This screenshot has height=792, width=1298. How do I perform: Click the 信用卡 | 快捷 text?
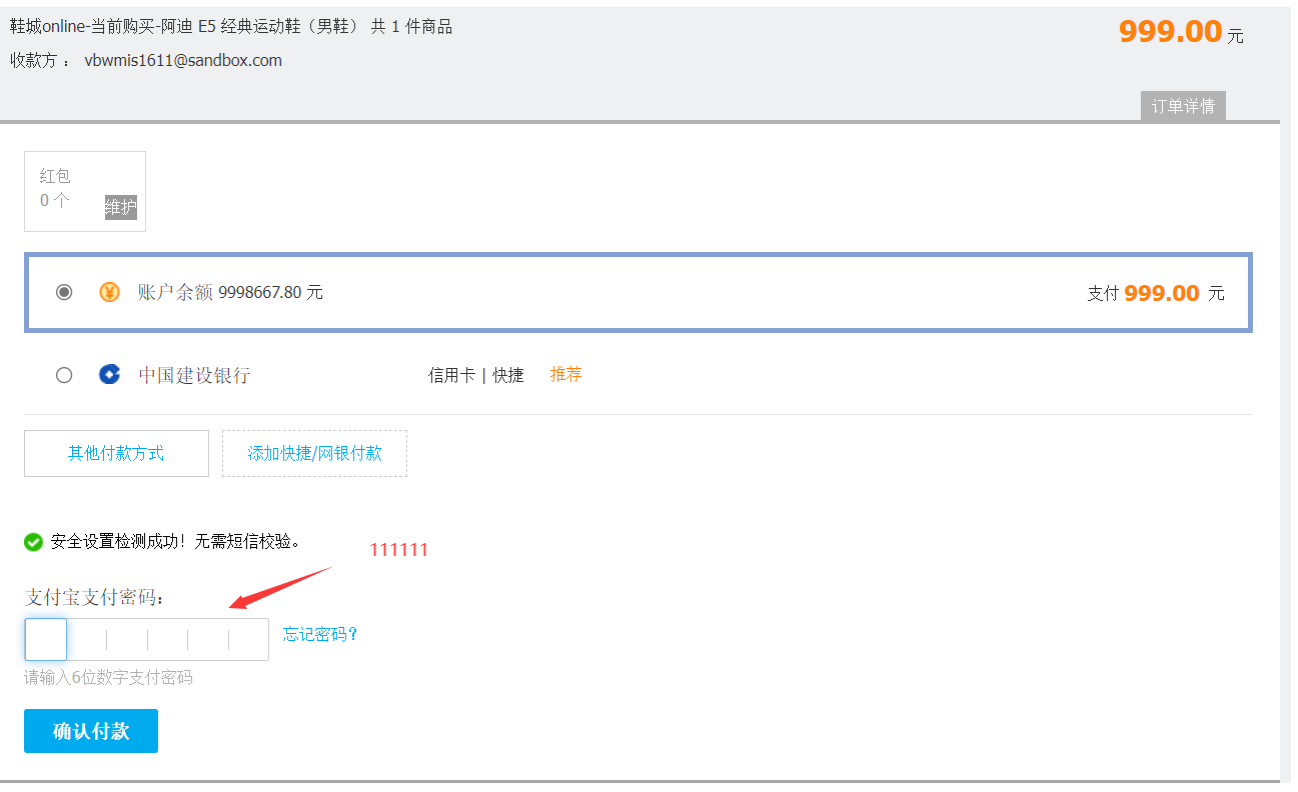tap(476, 375)
